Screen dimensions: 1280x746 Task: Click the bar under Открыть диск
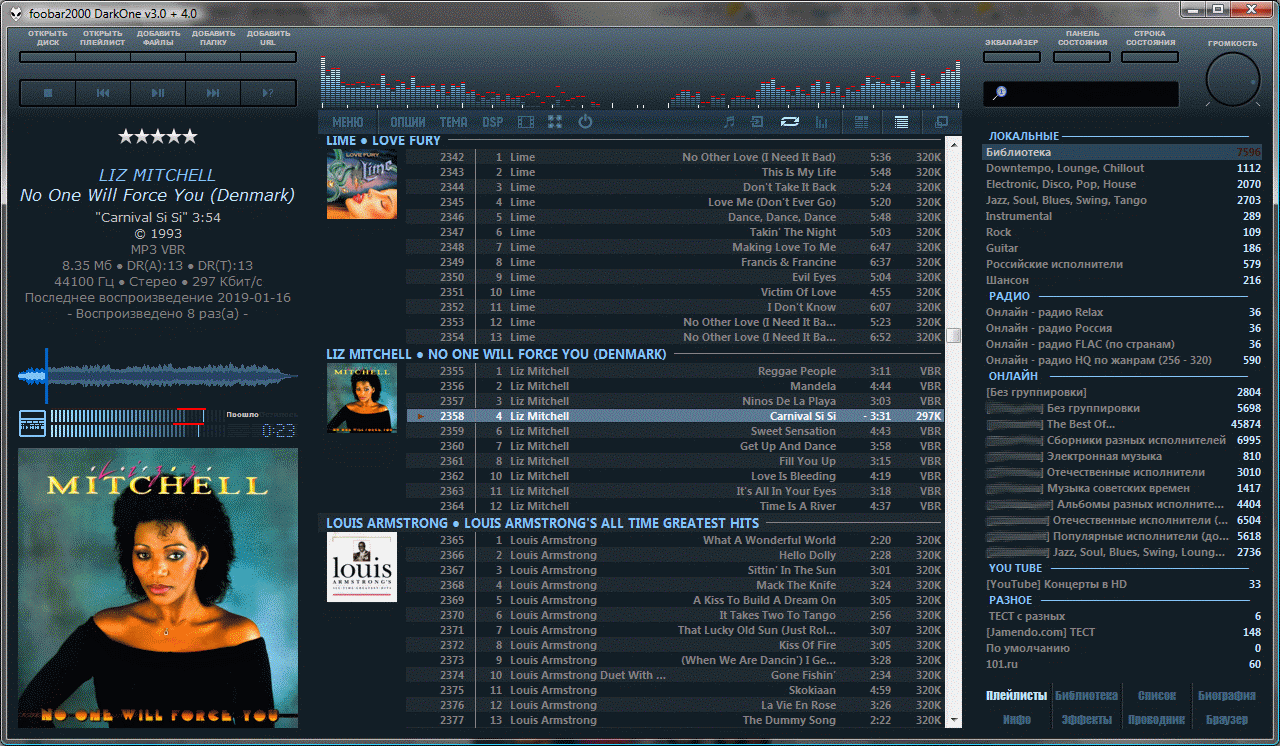(x=47, y=57)
